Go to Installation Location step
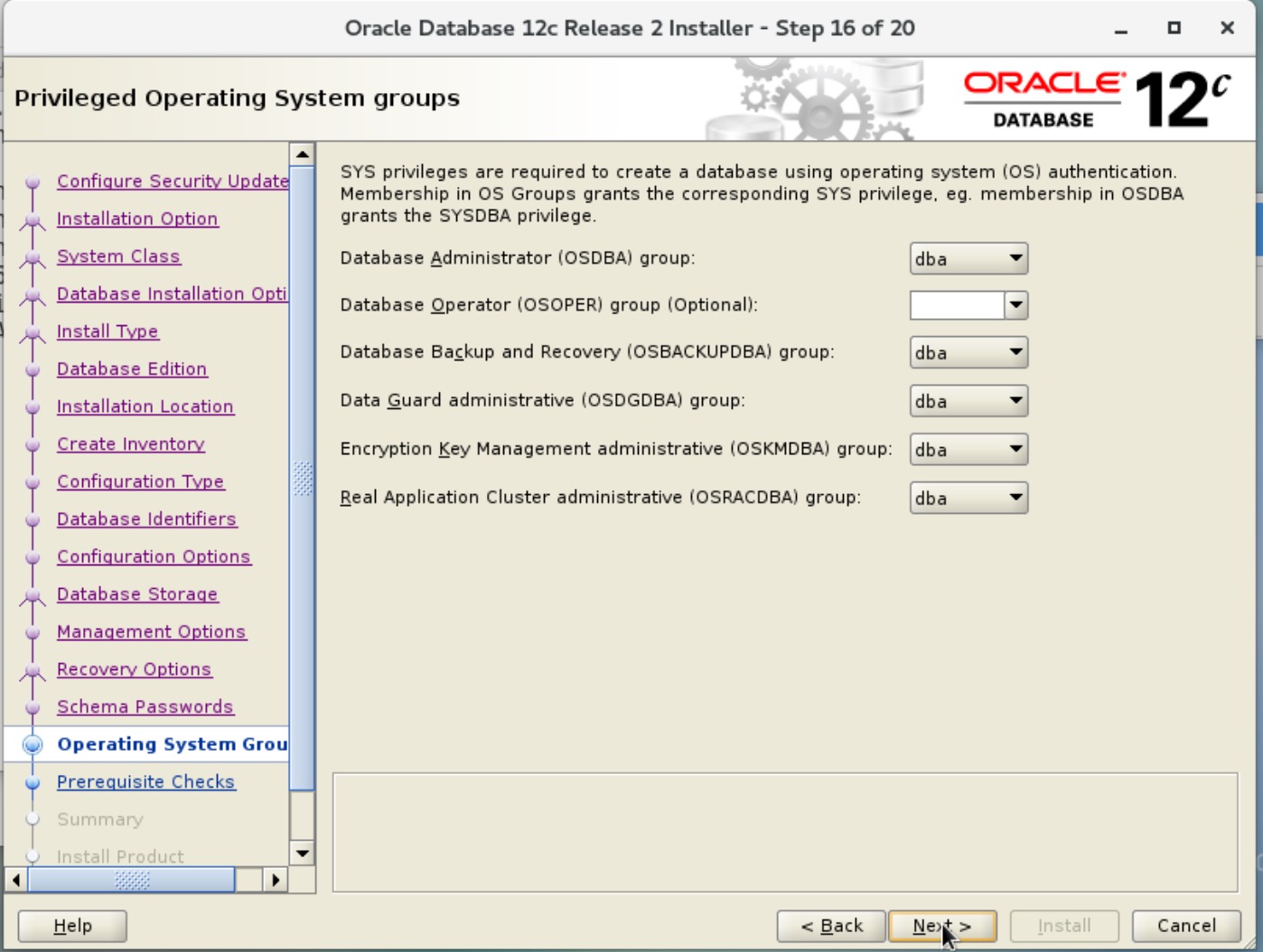This screenshot has height=952, width=1263. pyautogui.click(x=145, y=406)
